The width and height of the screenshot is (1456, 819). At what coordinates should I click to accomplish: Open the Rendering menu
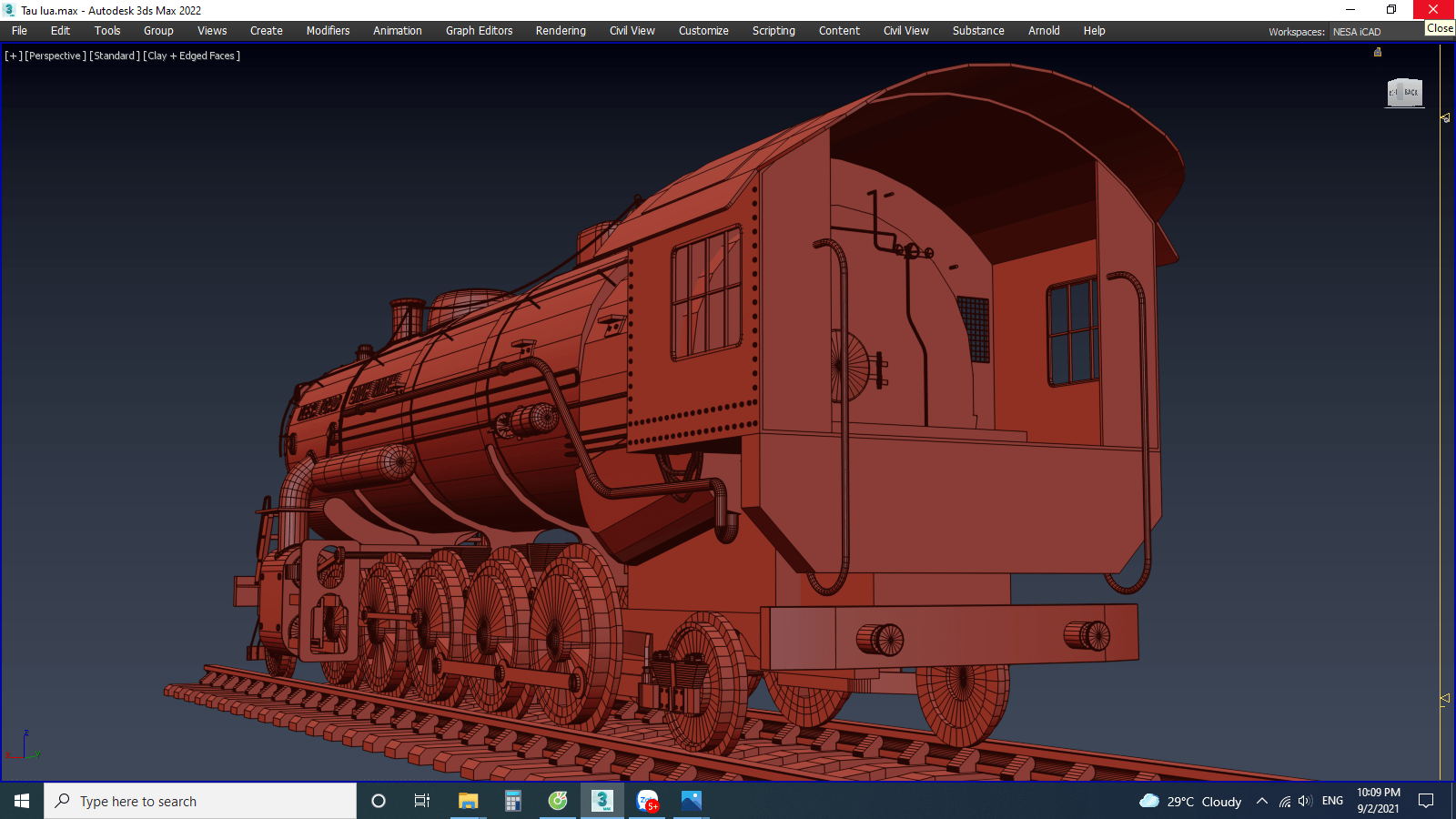561,31
